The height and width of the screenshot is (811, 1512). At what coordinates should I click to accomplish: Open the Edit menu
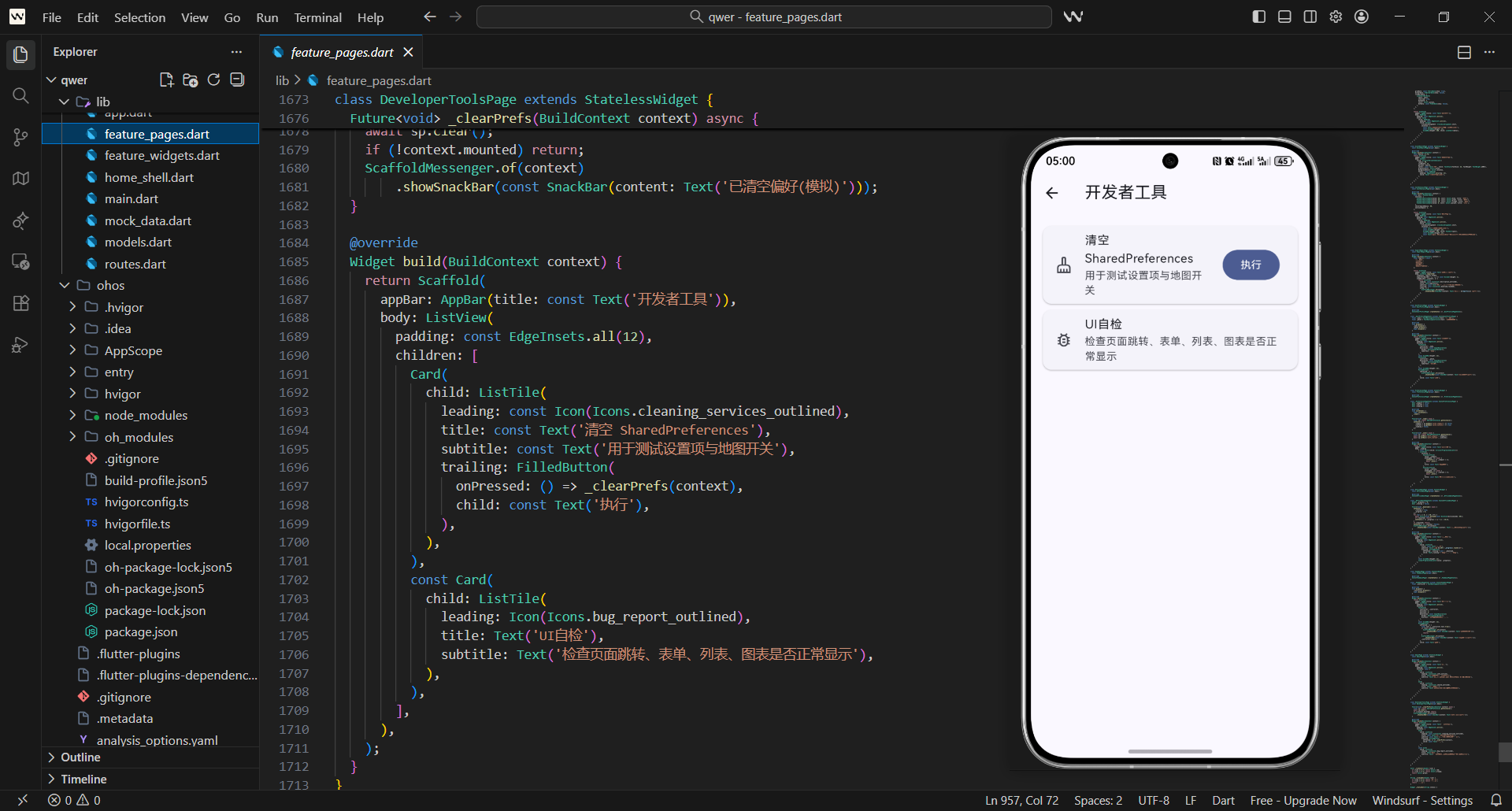87,17
